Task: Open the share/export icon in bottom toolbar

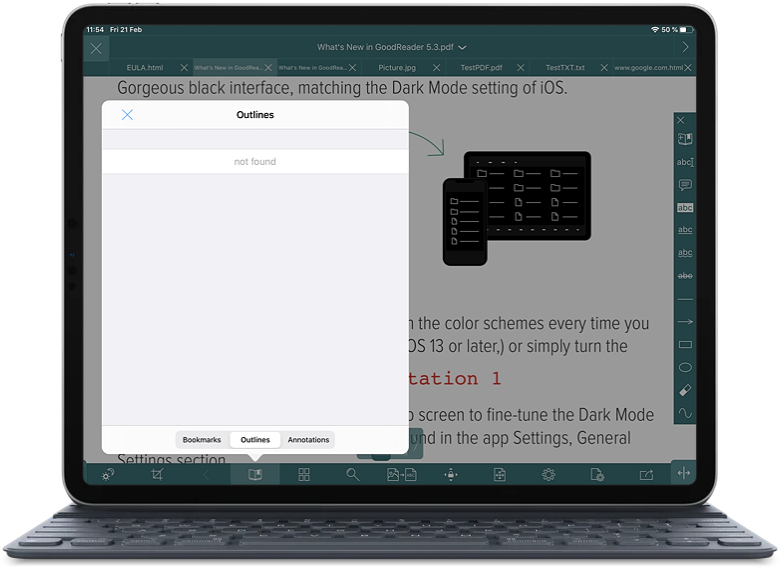Action: tap(646, 475)
